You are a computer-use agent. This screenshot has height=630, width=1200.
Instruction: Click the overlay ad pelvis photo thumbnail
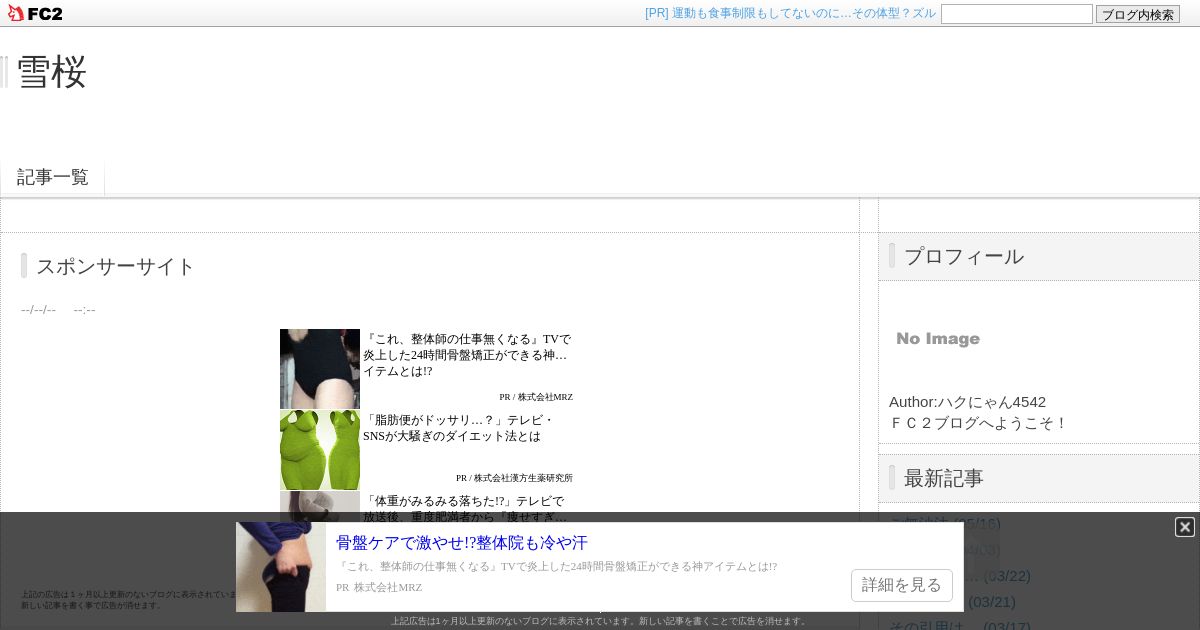point(281,567)
